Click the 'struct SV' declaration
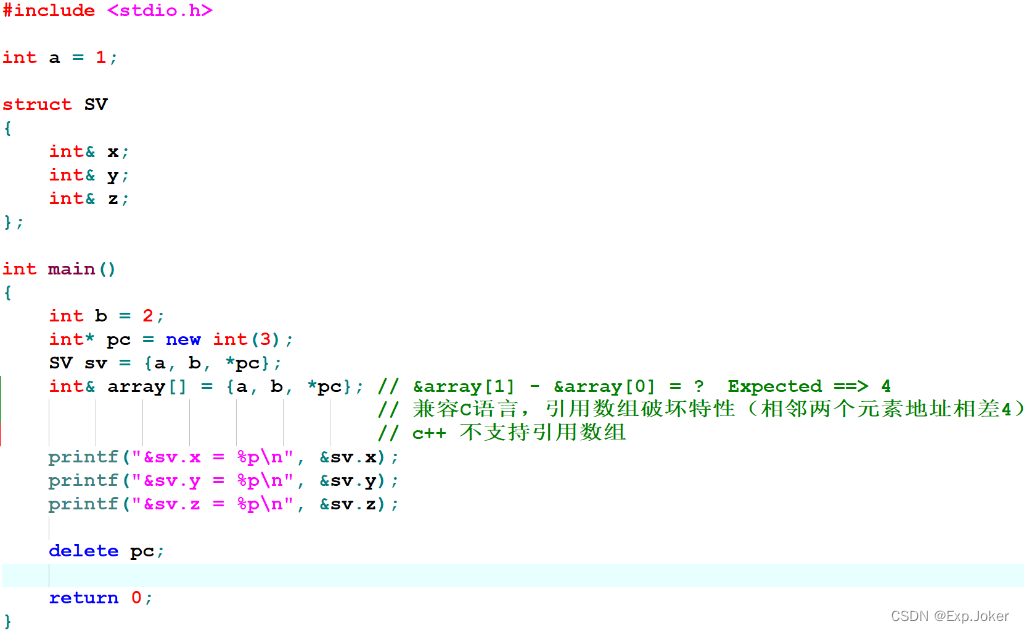The image size is (1024, 633). [55, 104]
